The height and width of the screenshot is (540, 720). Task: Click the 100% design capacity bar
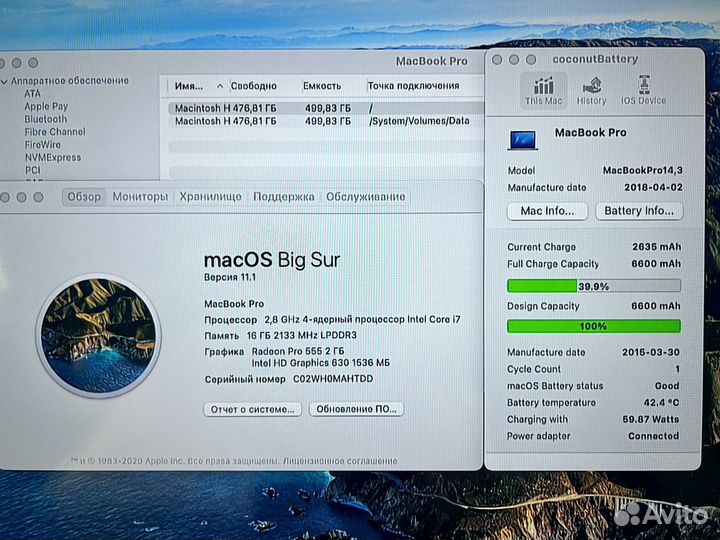click(594, 326)
